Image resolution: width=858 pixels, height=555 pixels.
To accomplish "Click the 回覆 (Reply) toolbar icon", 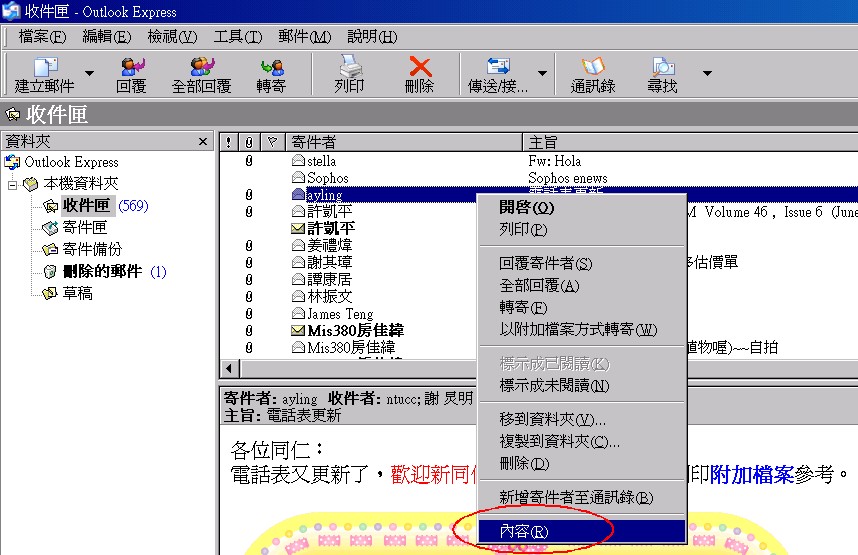I will click(x=131, y=67).
